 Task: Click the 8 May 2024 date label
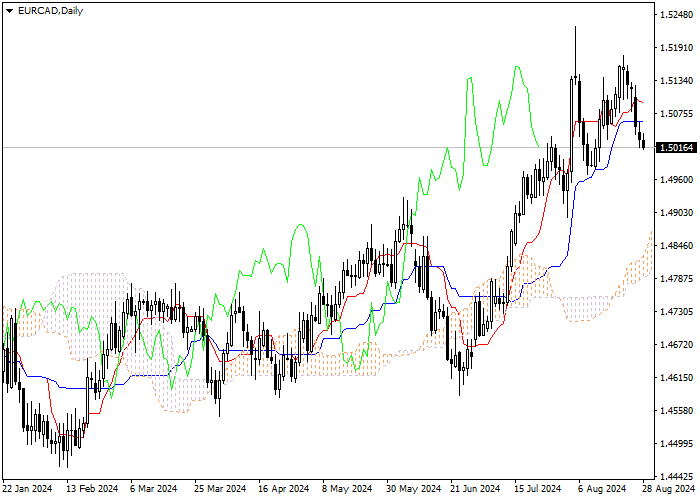pyautogui.click(x=347, y=488)
